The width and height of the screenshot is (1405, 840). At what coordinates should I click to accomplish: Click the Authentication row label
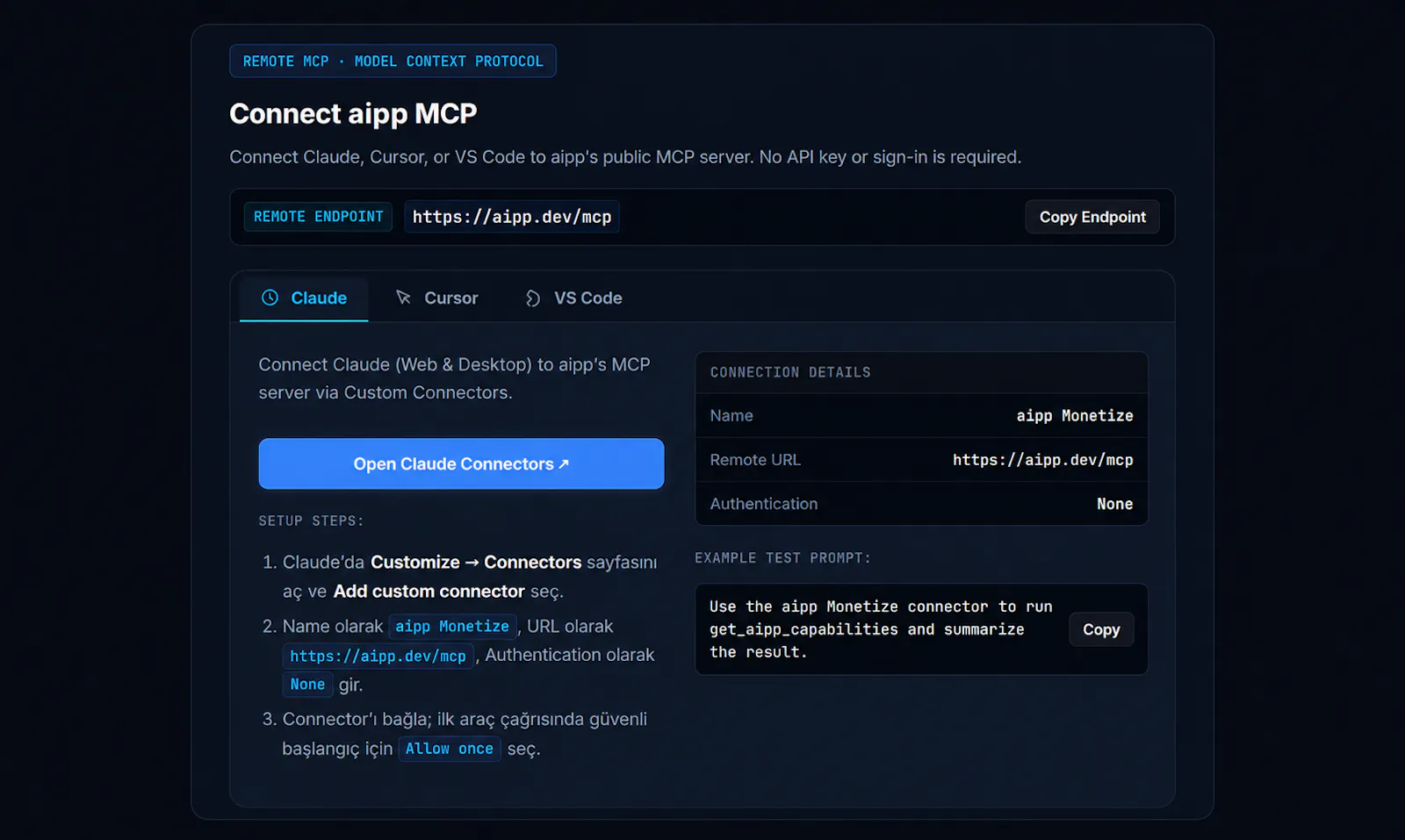pos(764,504)
